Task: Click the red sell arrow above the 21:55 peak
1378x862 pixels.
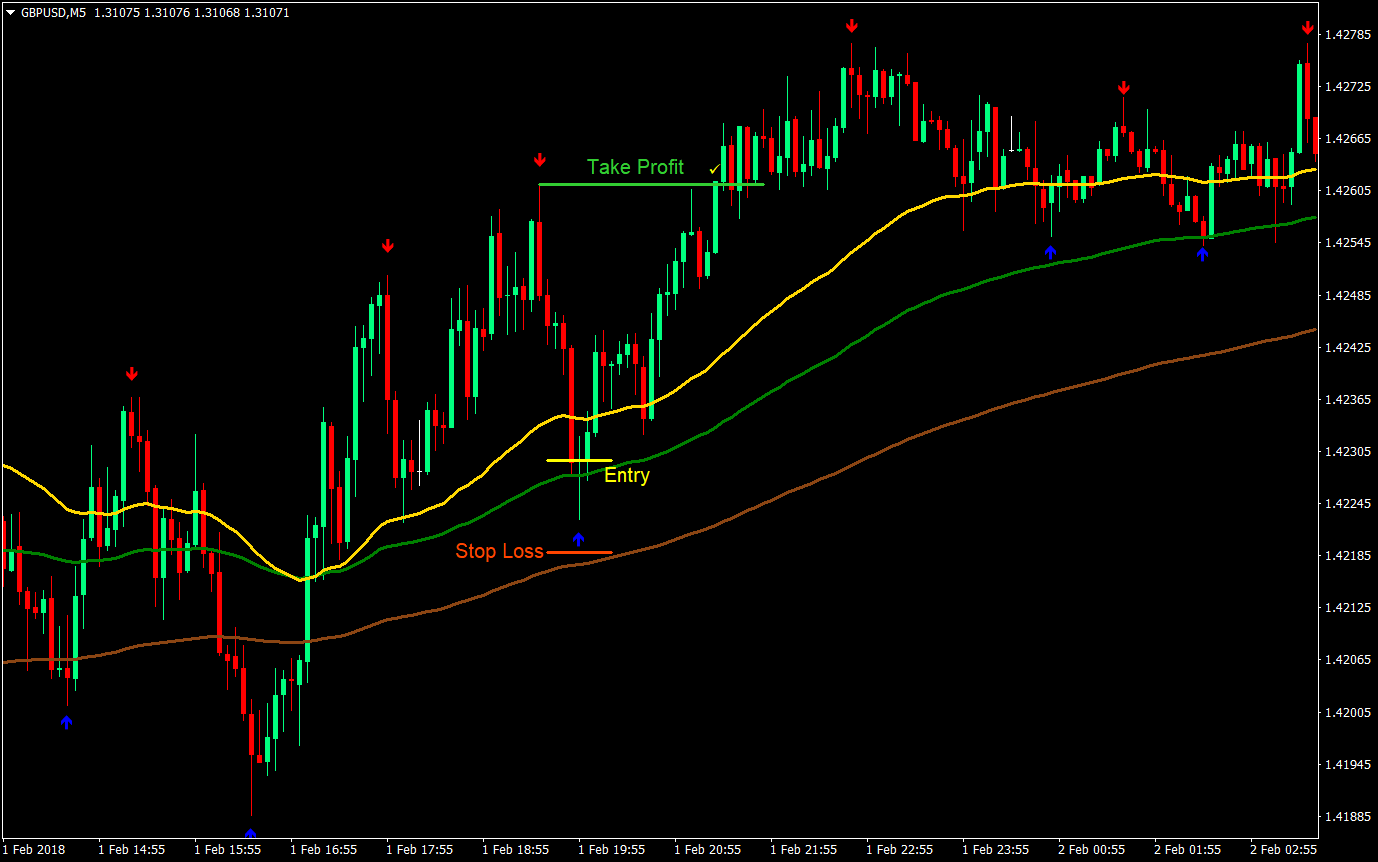Action: click(x=851, y=26)
